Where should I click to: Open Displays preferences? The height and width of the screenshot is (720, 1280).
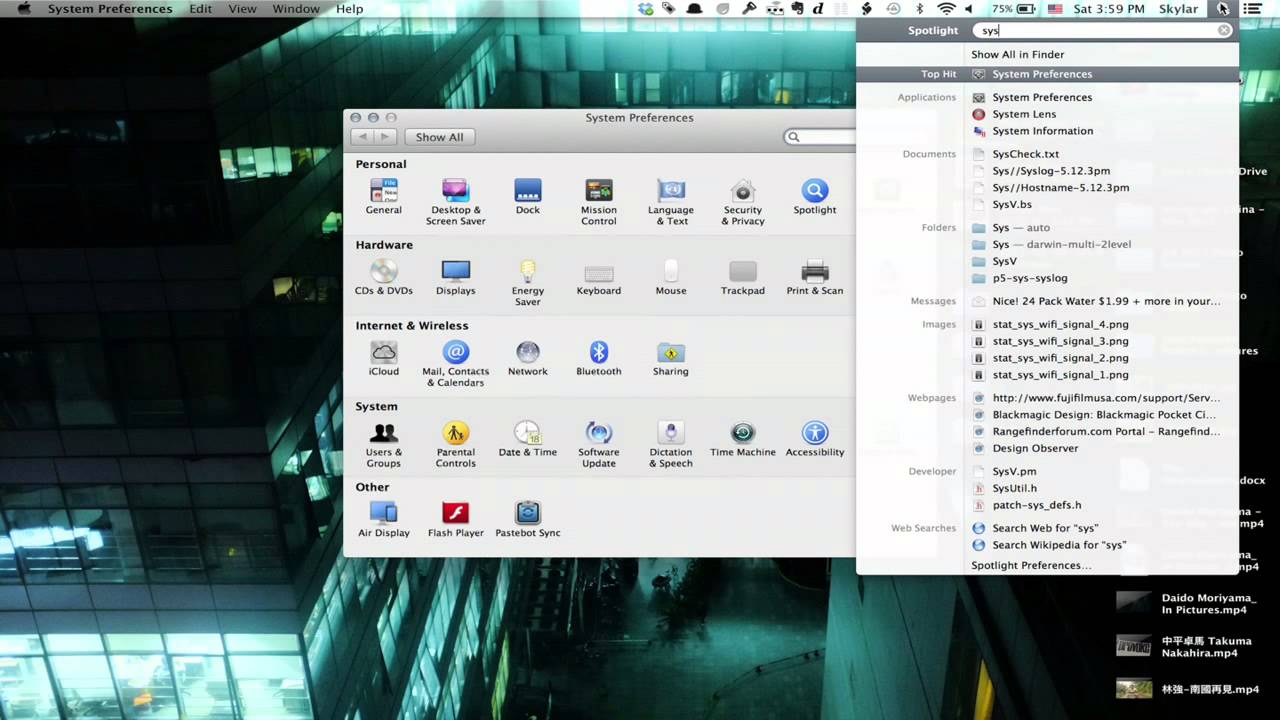[x=455, y=270]
